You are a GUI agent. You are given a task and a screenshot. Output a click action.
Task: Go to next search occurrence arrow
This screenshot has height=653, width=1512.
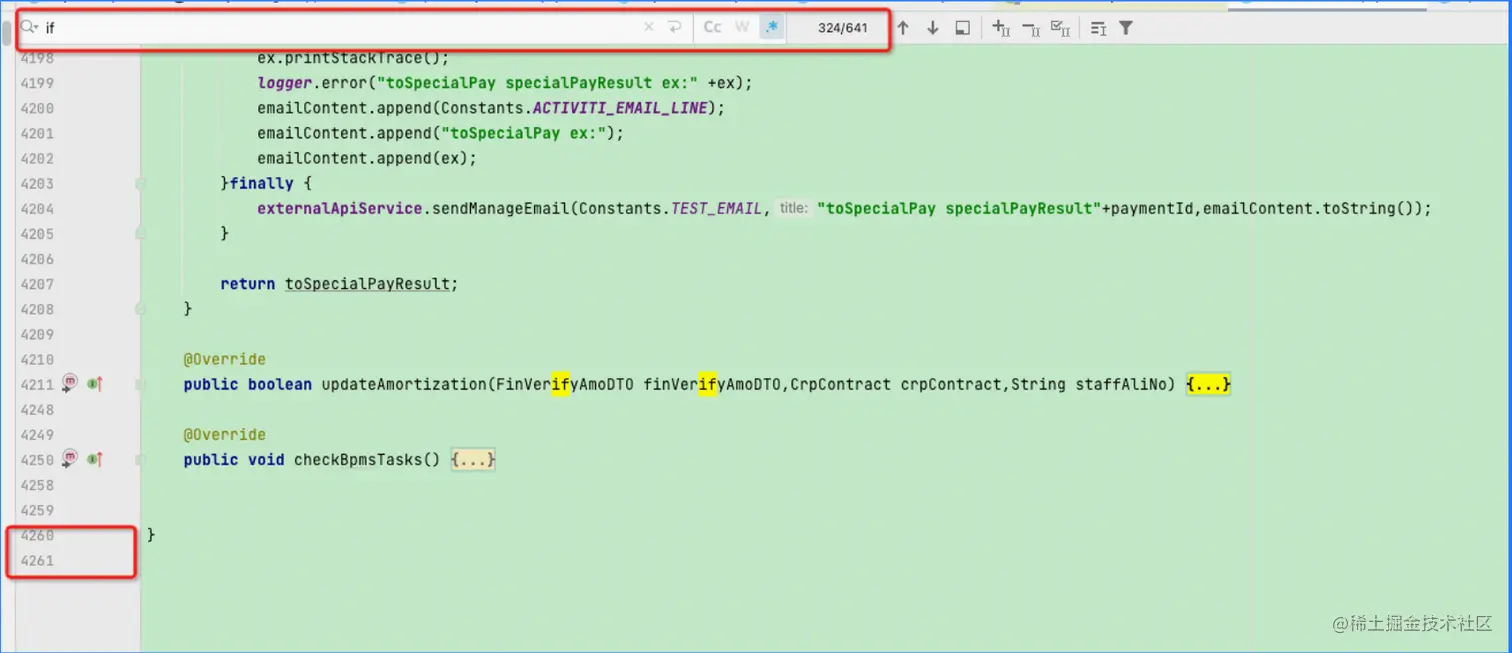[x=932, y=28]
